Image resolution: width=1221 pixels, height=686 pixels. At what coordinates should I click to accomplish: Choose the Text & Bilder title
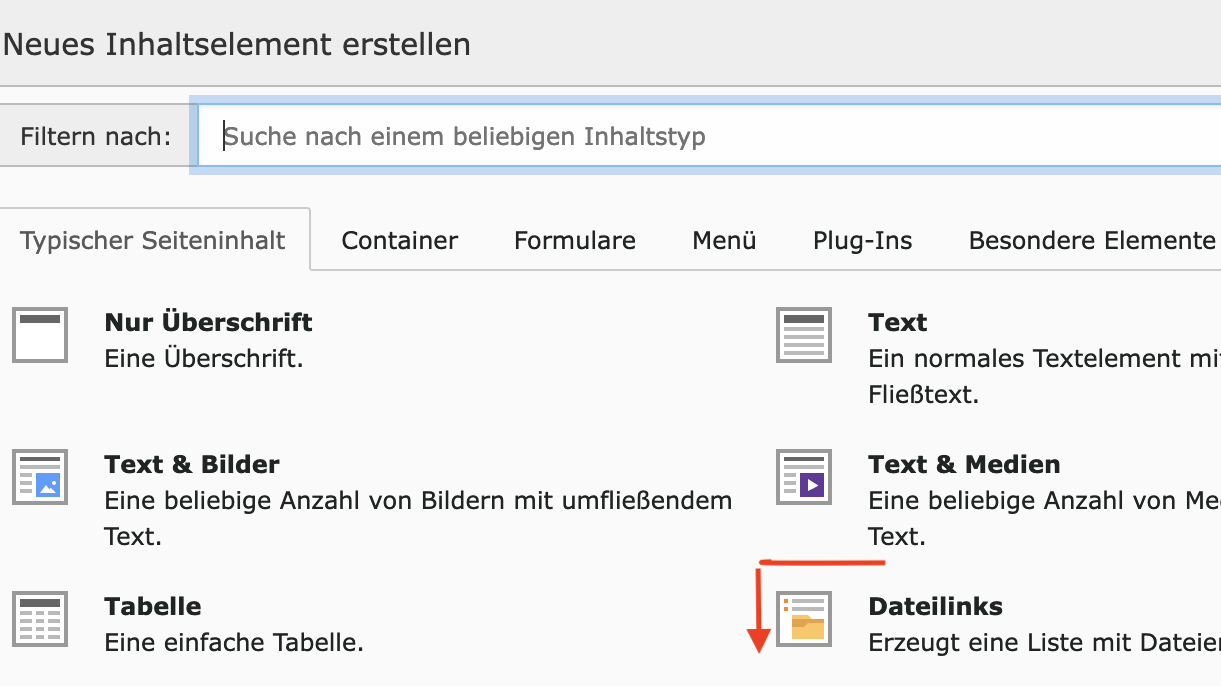pyautogui.click(x=192, y=464)
